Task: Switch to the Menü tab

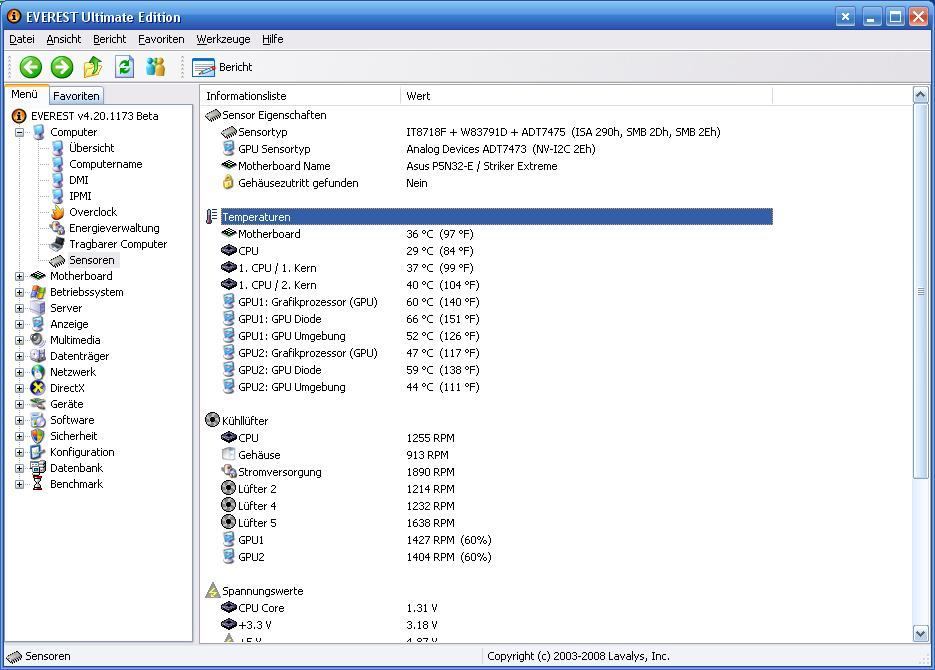Action: 24,94
